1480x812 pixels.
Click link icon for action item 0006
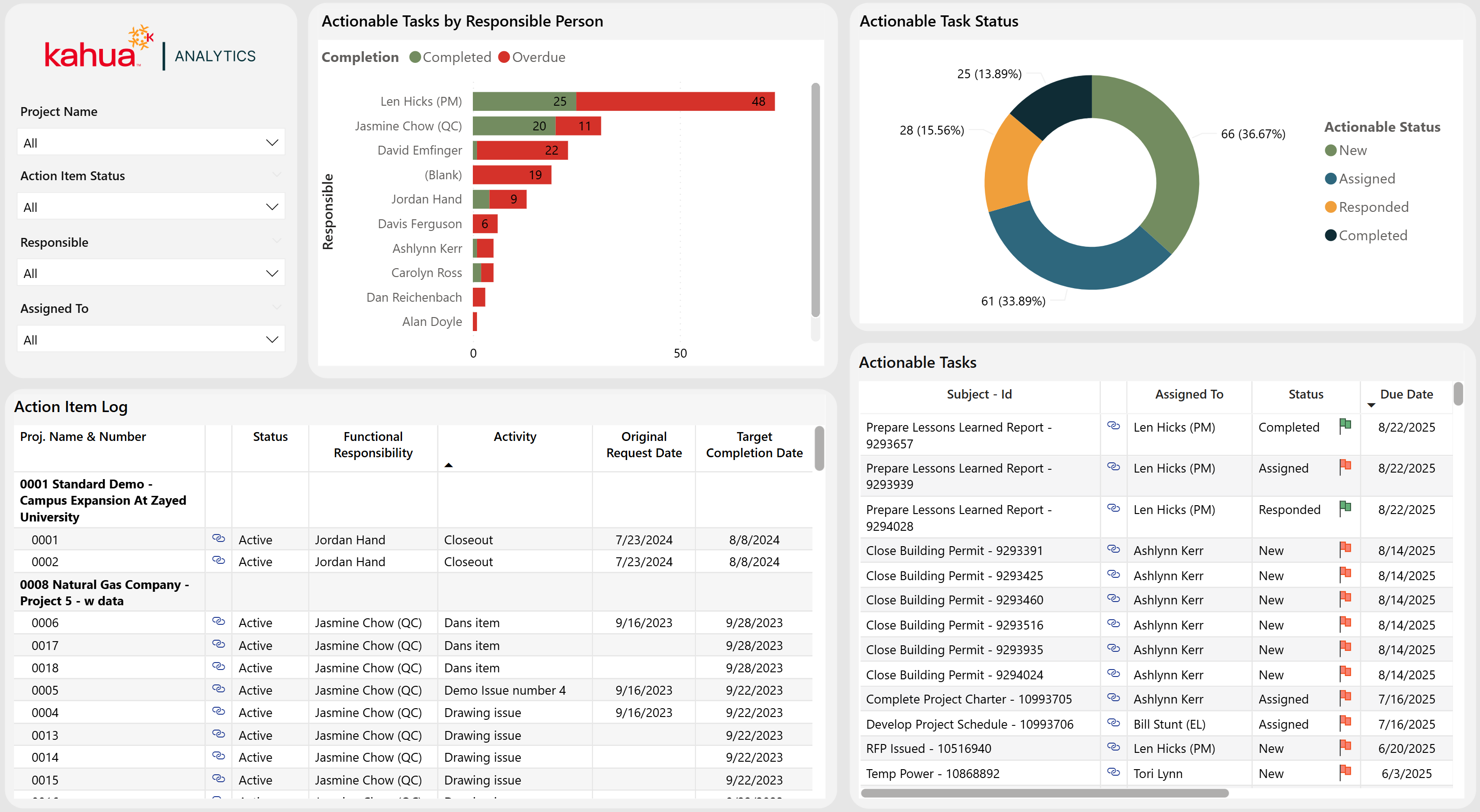pos(218,621)
